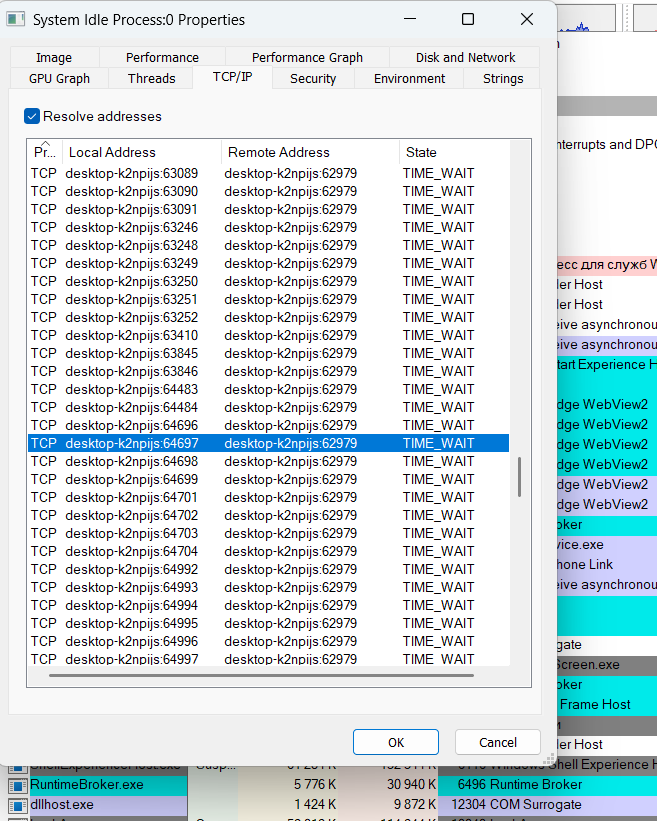657x821 pixels.
Task: Select connection row with local port 64701
Action: tap(269, 497)
